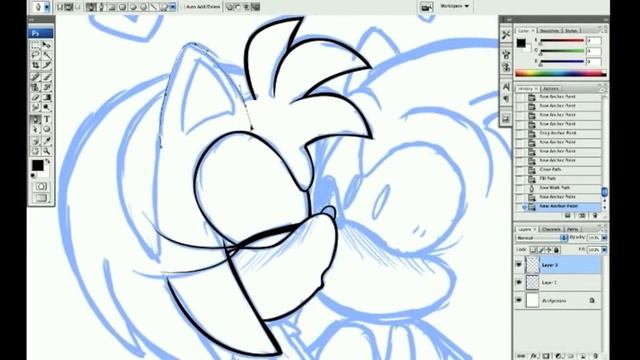
Task: Delete the current history state trash icon
Action: (595, 216)
